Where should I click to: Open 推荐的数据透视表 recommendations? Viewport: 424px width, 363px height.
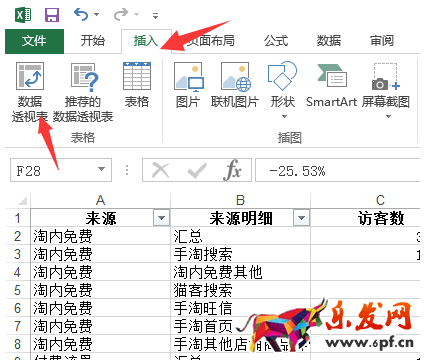pos(83,92)
